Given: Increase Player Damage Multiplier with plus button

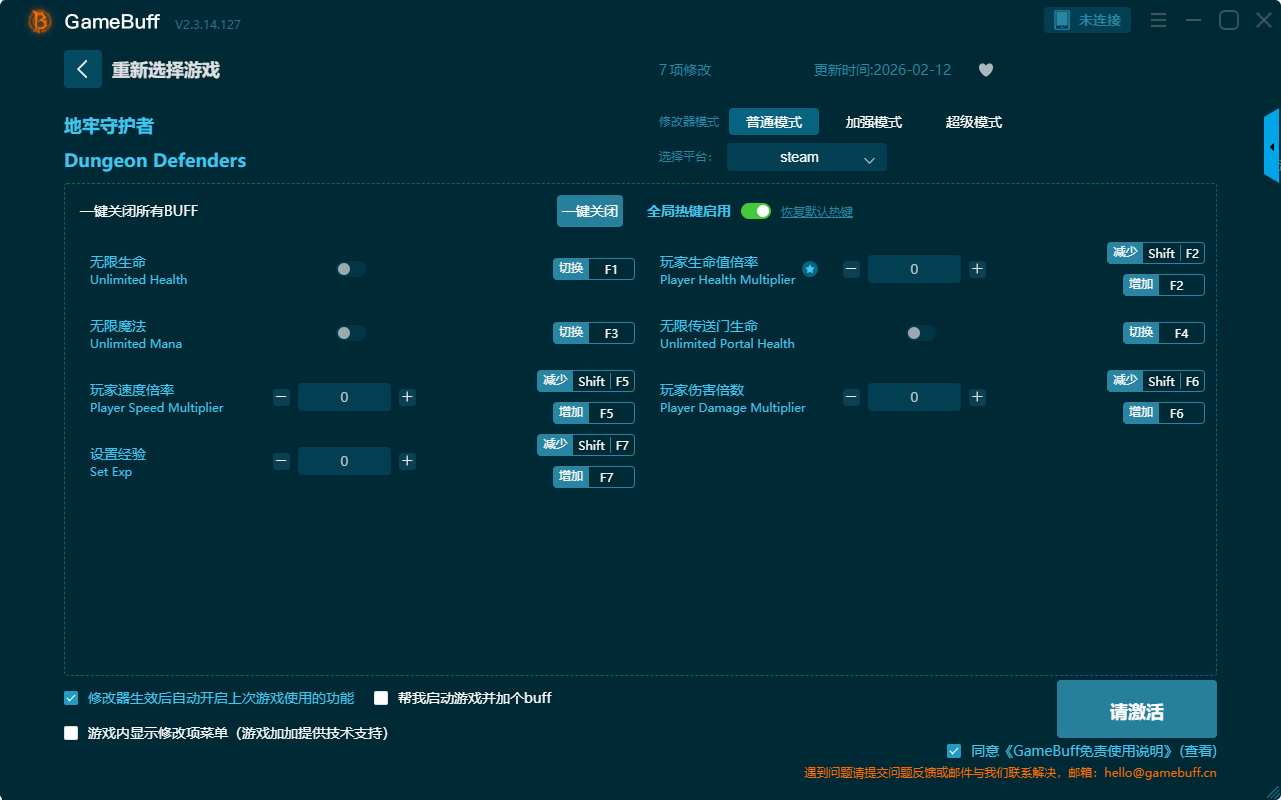Looking at the screenshot, I should pyautogui.click(x=977, y=397).
